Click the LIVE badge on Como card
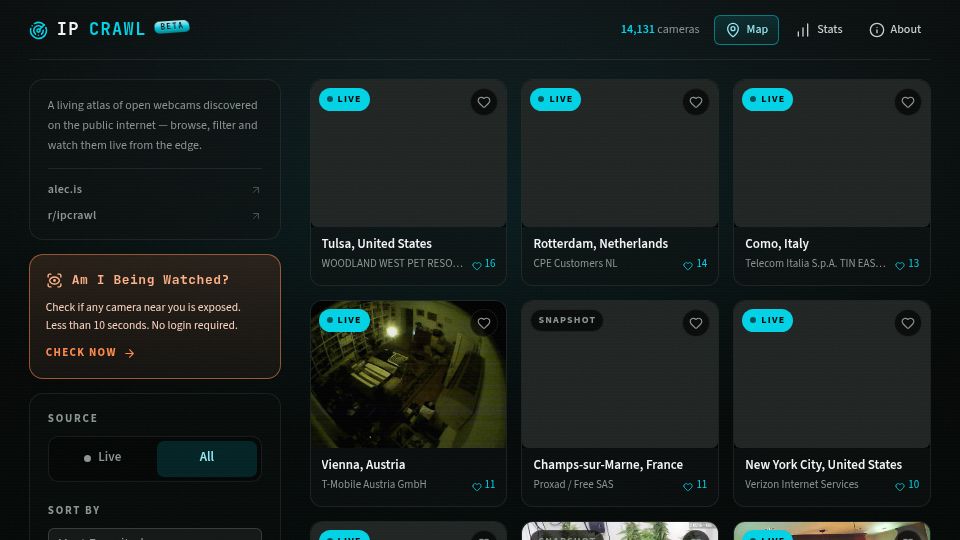 pos(767,99)
